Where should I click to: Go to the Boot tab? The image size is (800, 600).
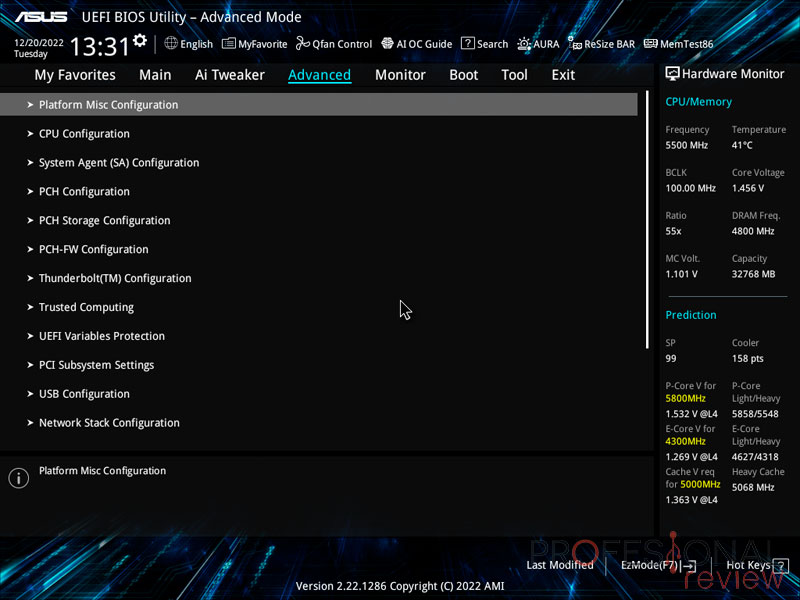[x=463, y=75]
